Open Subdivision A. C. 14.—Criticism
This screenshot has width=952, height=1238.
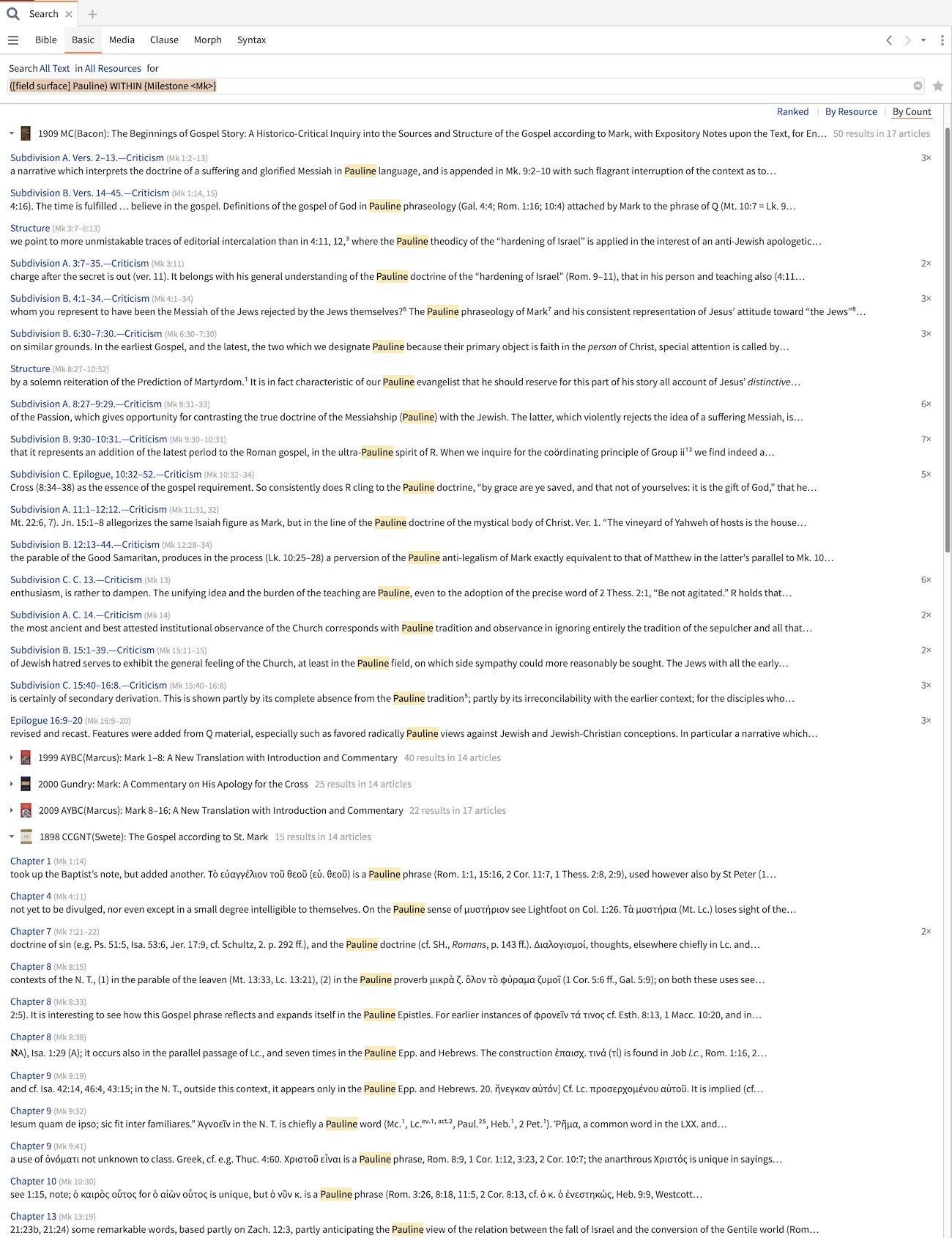tap(76, 615)
